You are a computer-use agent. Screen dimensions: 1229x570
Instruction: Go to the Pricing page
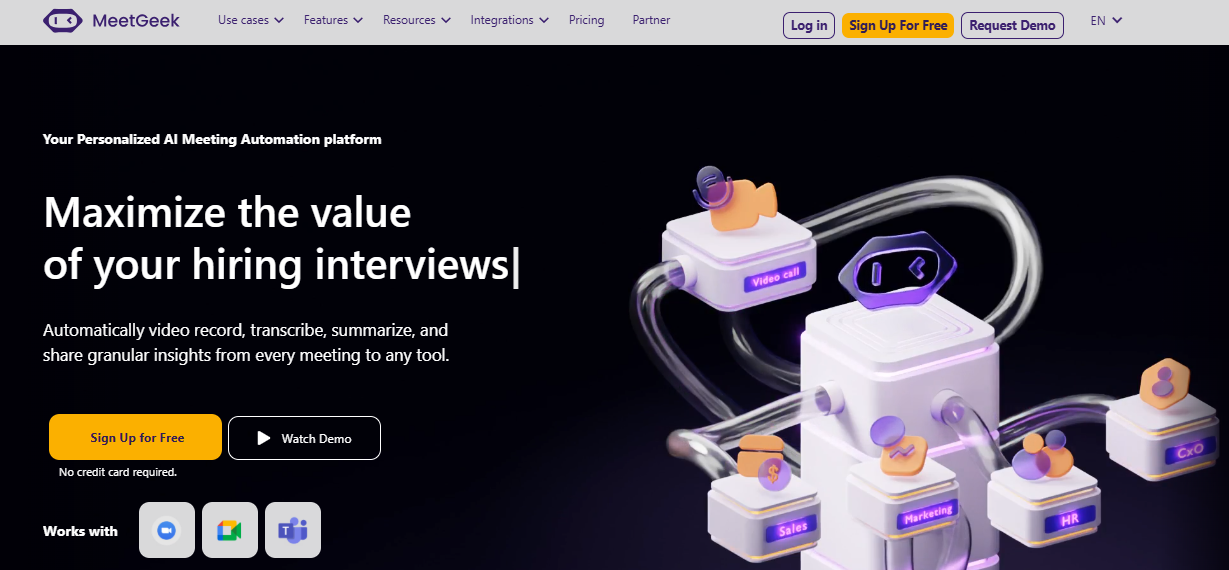(x=587, y=20)
